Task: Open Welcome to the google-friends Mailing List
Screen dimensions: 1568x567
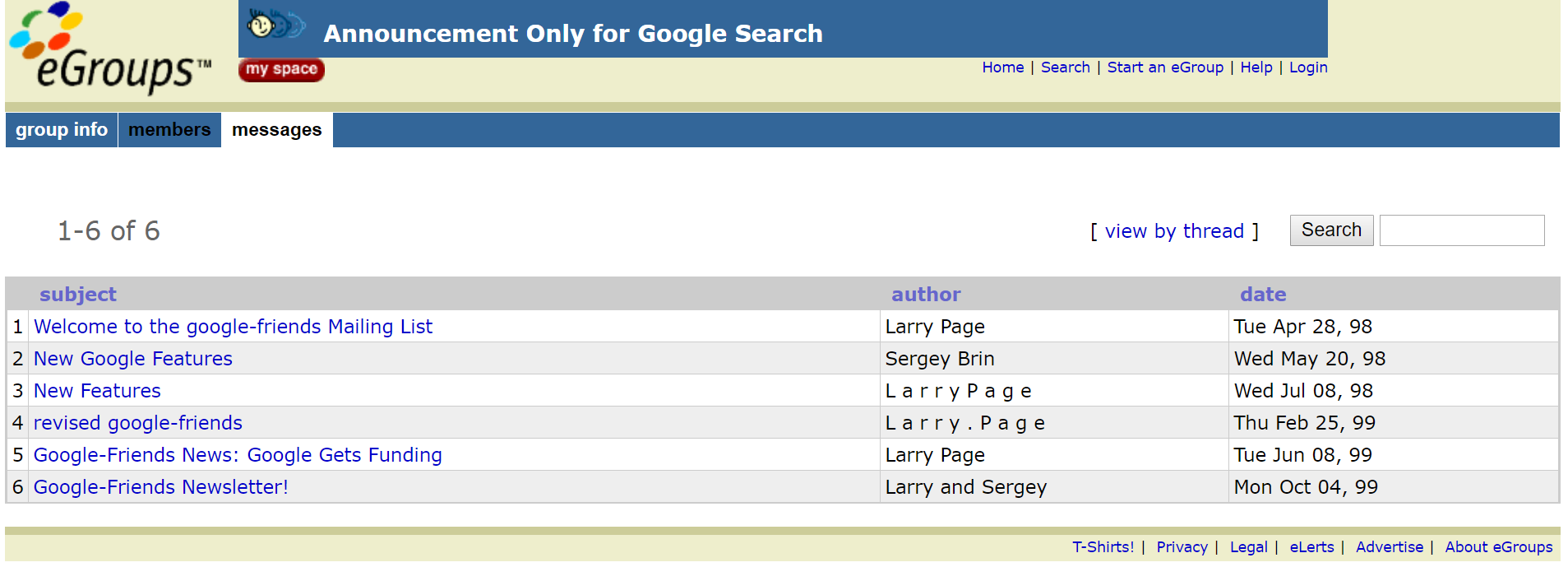Action: (x=233, y=327)
